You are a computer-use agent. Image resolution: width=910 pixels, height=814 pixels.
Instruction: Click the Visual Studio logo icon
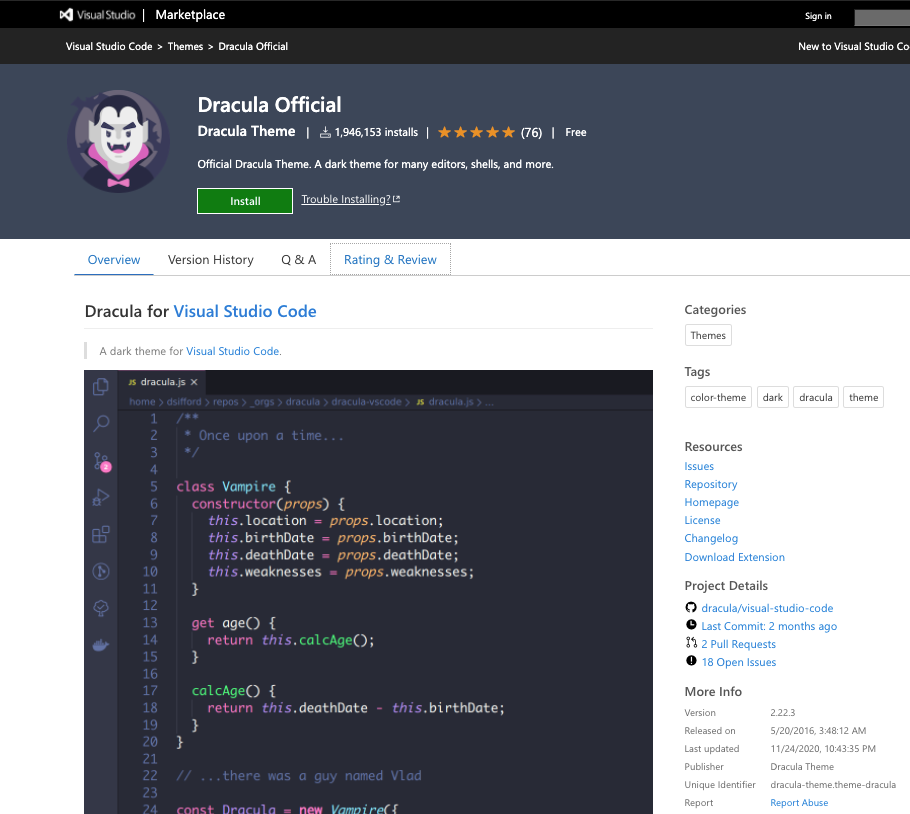click(67, 15)
